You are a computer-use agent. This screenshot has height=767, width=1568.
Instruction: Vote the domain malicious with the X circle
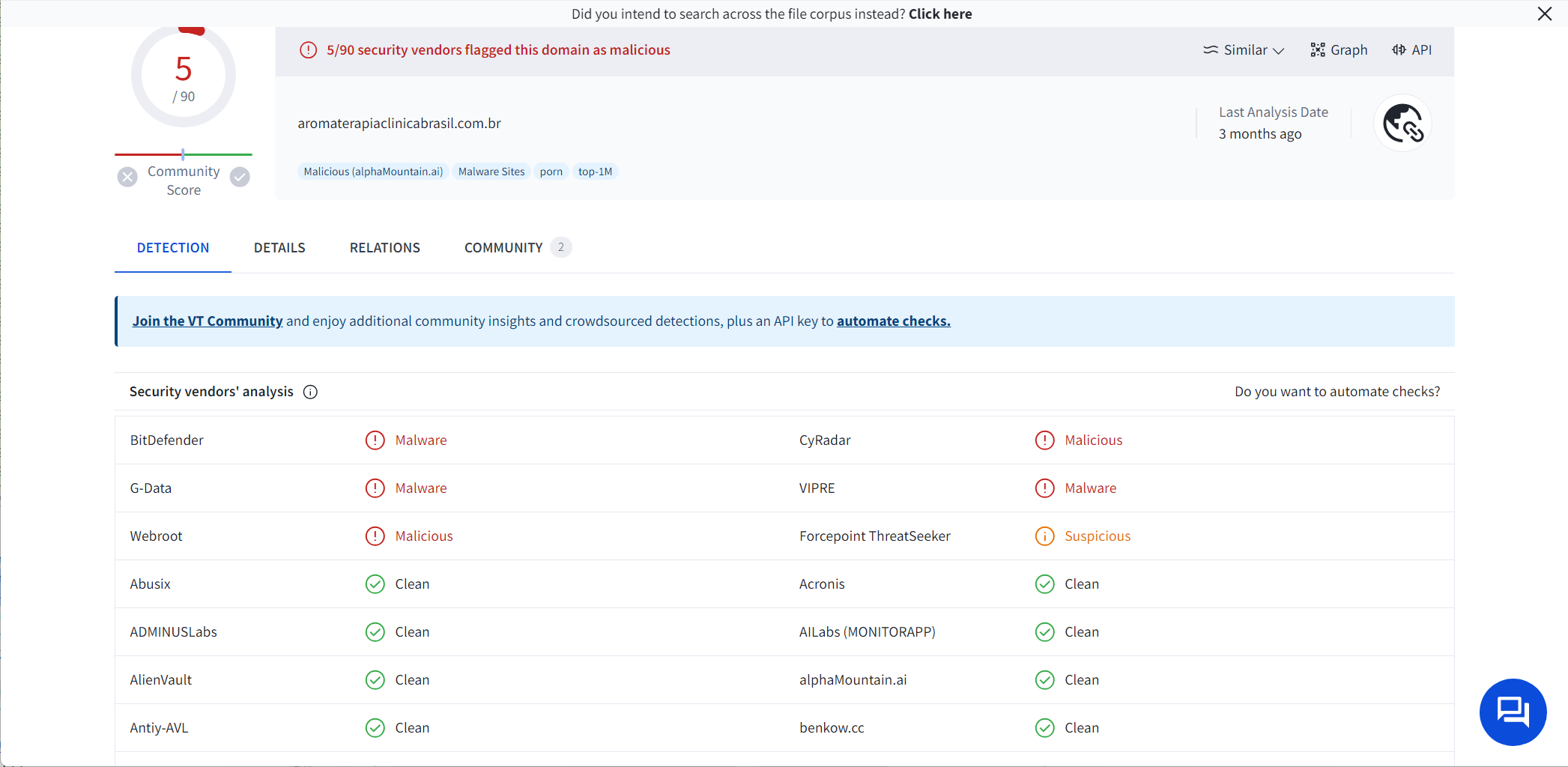coord(127,177)
